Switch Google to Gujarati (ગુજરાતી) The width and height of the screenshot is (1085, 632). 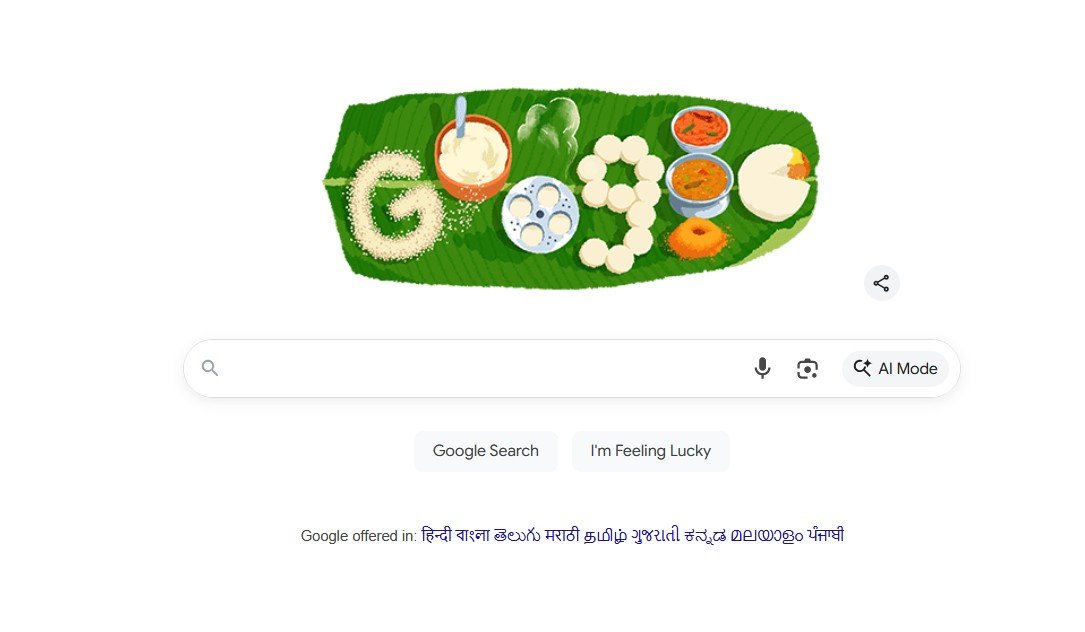tap(655, 535)
